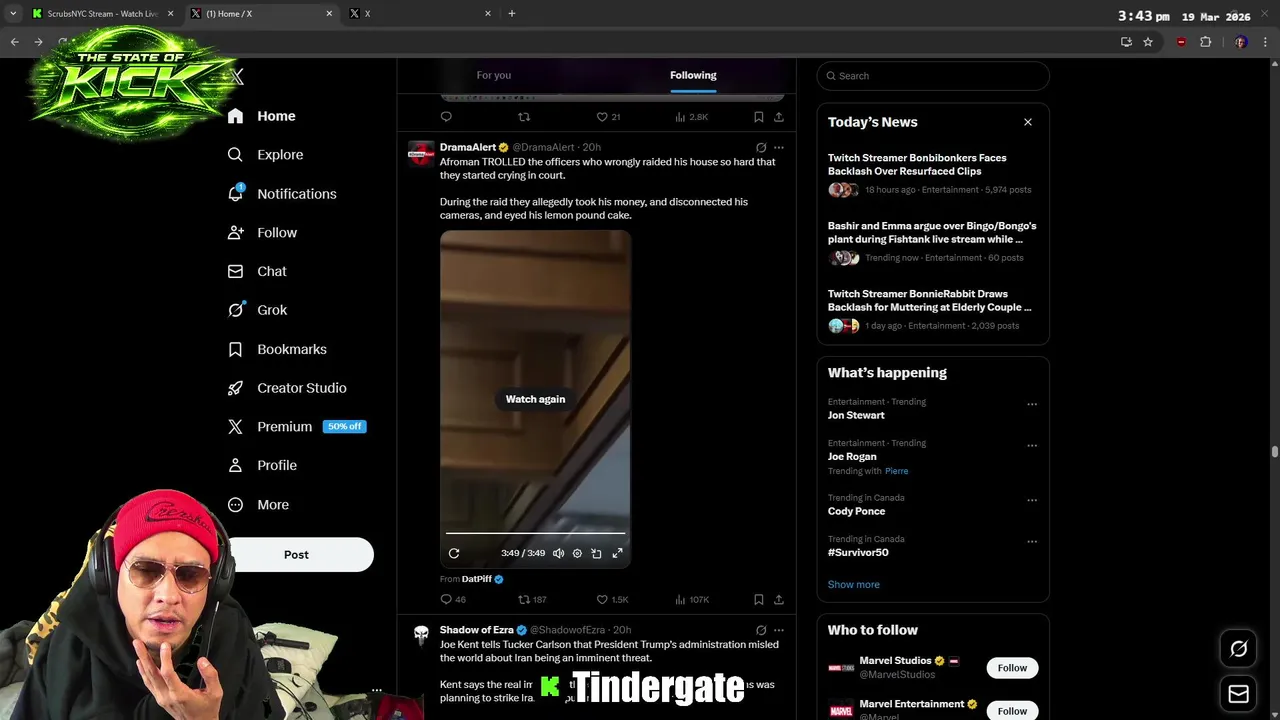Open Explore in sidebar
This screenshot has width=1280, height=720.
[265, 155]
